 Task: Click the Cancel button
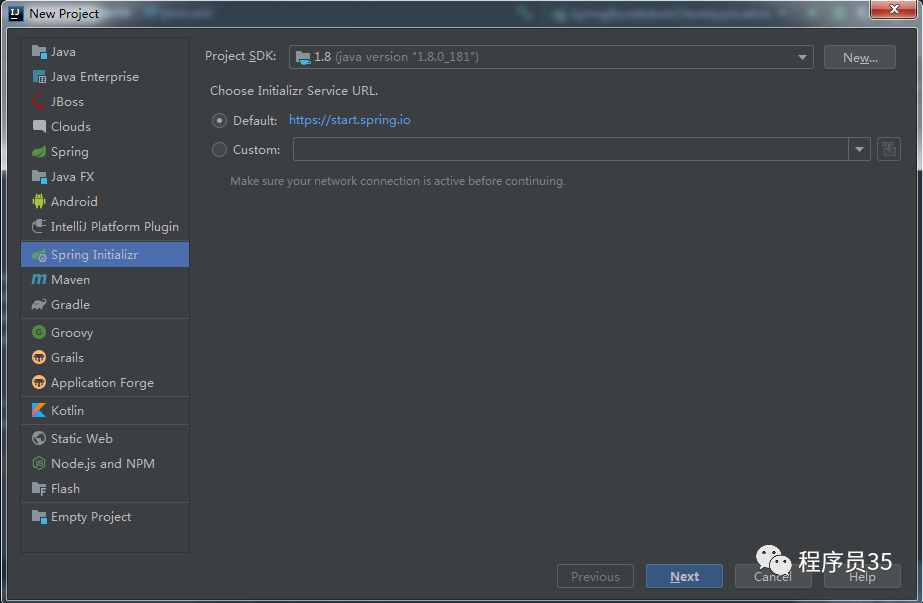(x=773, y=577)
